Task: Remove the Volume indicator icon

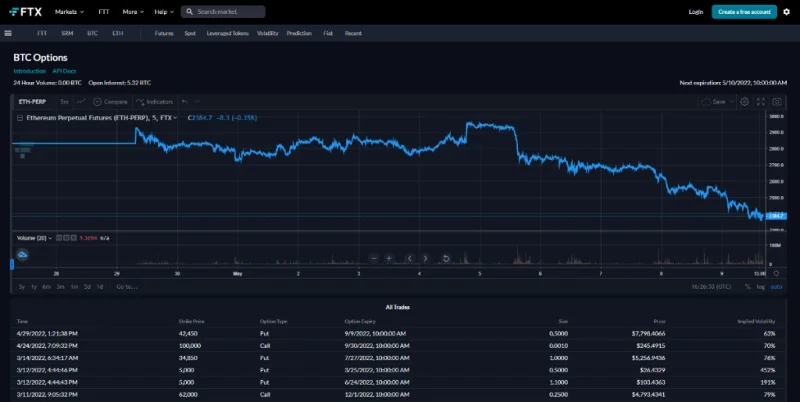Action: point(74,238)
